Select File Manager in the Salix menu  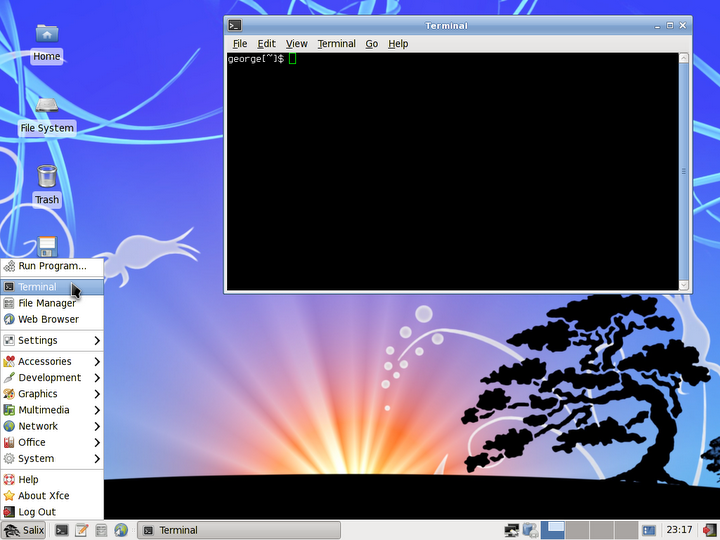tap(52, 303)
